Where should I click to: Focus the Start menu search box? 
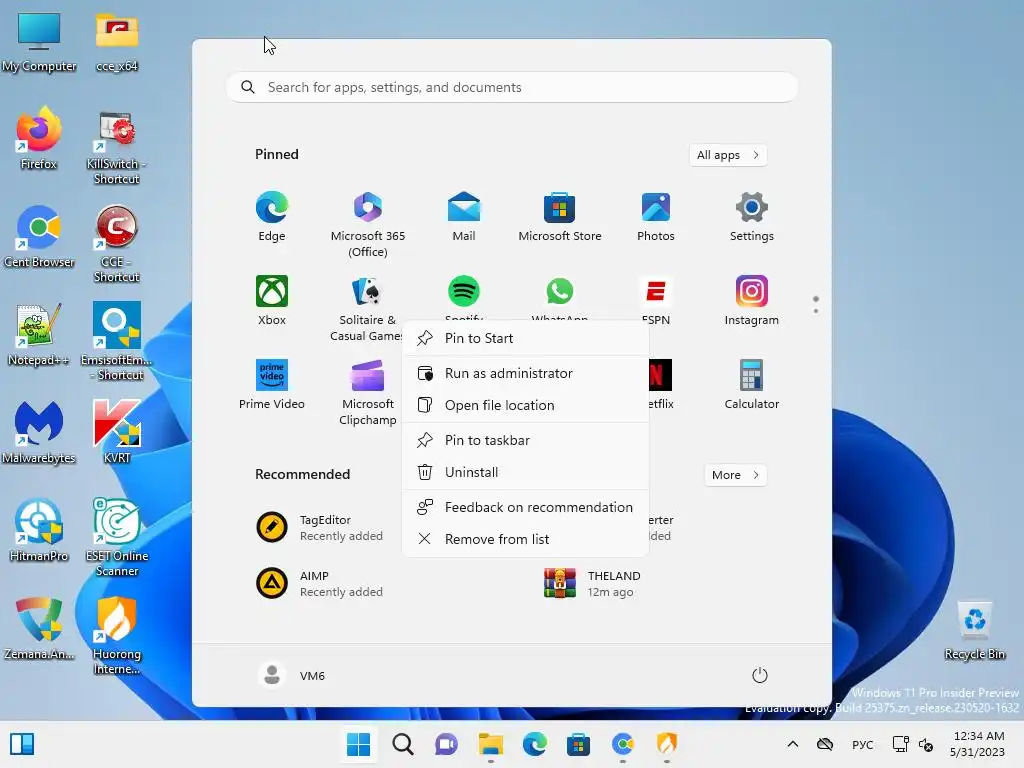511,88
